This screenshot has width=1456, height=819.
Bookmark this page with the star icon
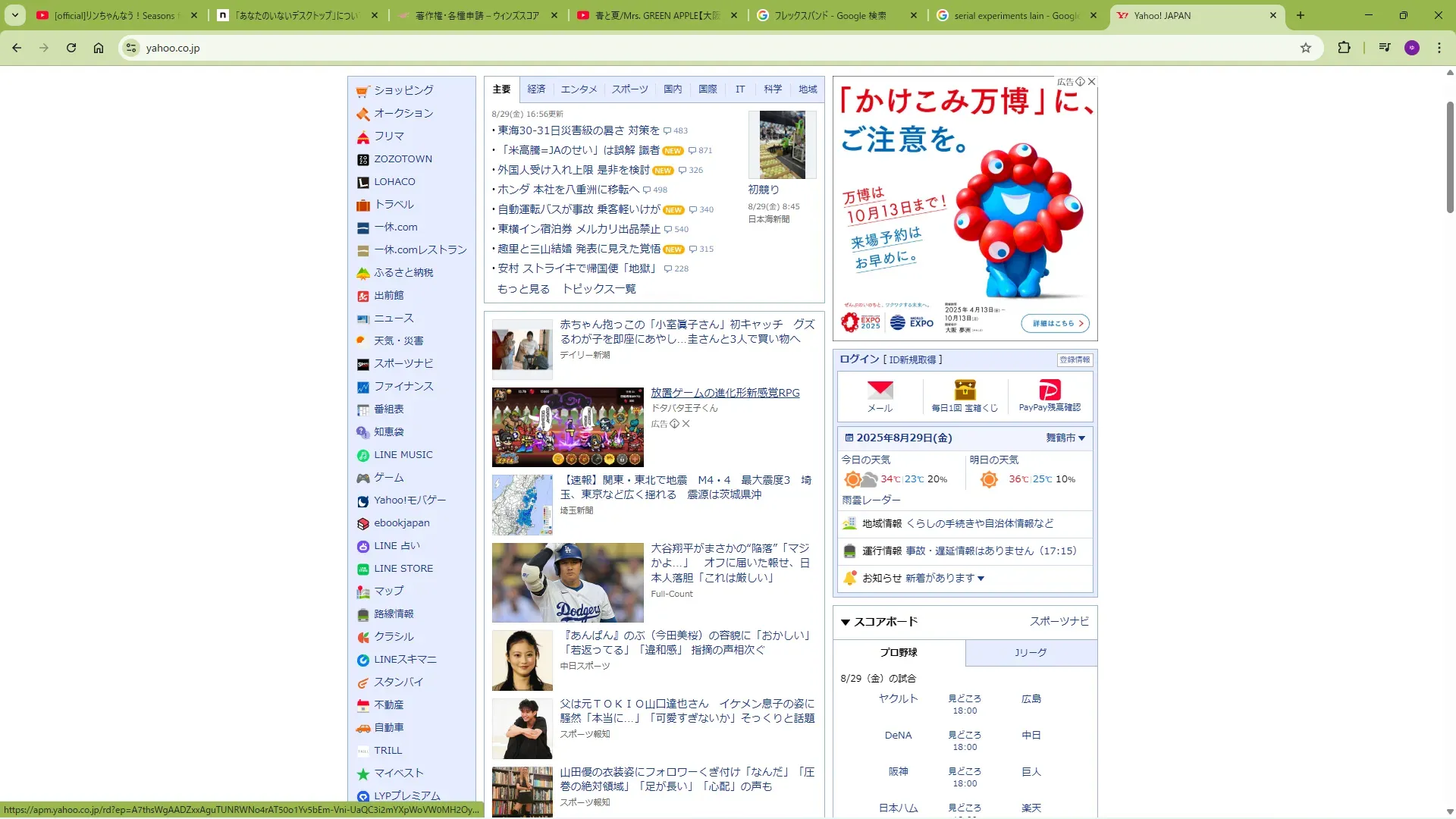click(1305, 48)
